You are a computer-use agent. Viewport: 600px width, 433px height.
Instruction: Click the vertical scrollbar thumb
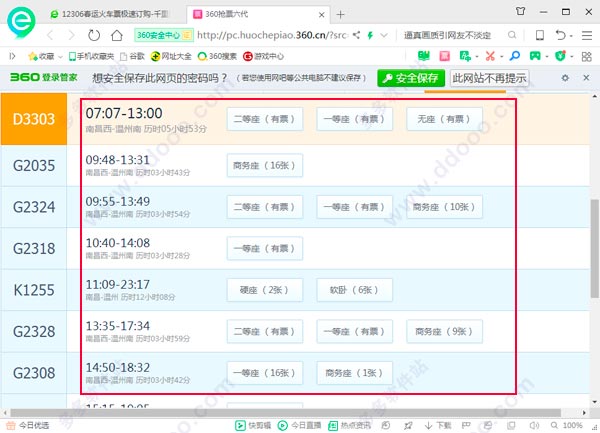tap(595, 248)
